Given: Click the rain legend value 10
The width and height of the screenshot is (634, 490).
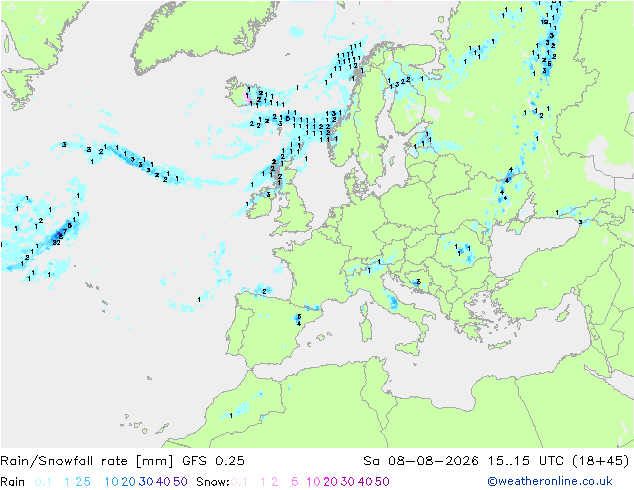Looking at the screenshot, I should [x=112, y=482].
